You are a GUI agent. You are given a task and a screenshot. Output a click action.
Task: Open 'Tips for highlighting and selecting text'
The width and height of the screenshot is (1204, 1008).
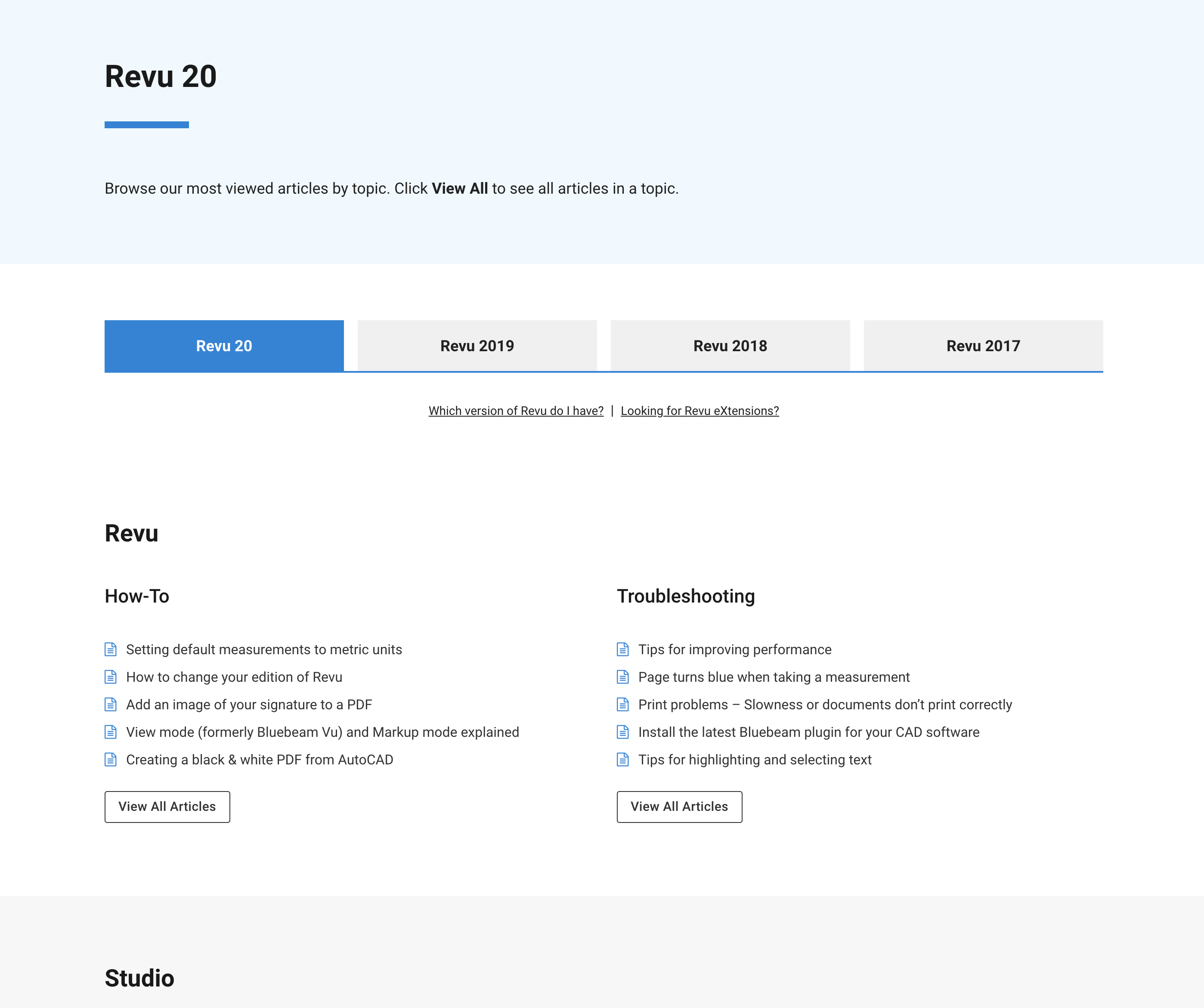pos(755,759)
